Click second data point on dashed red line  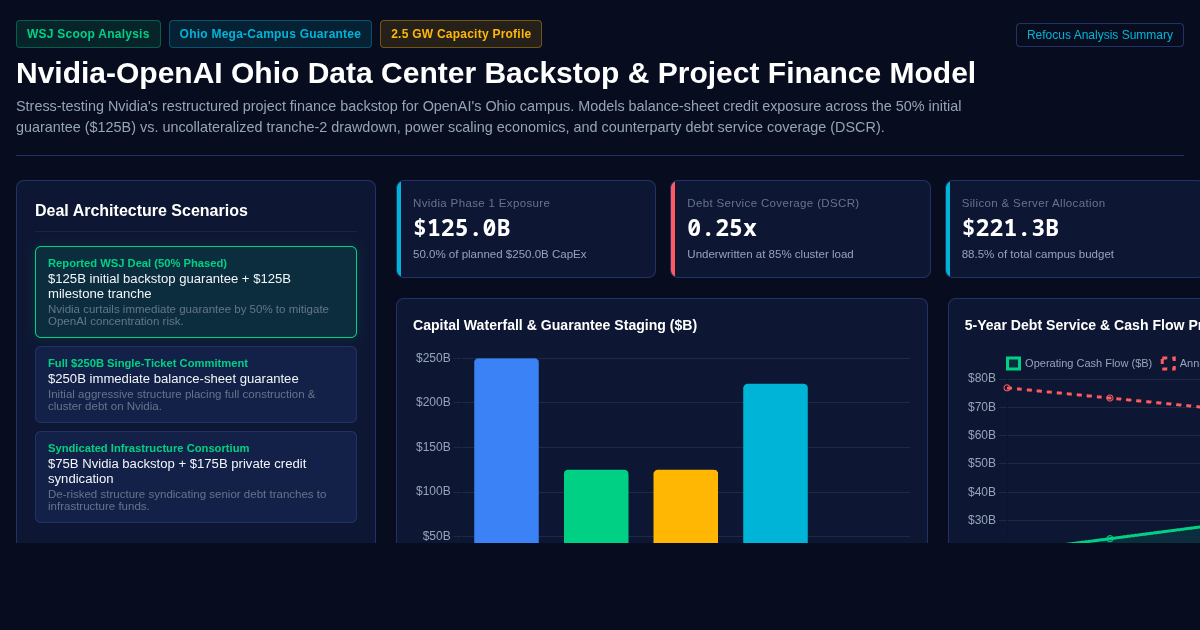point(1110,398)
